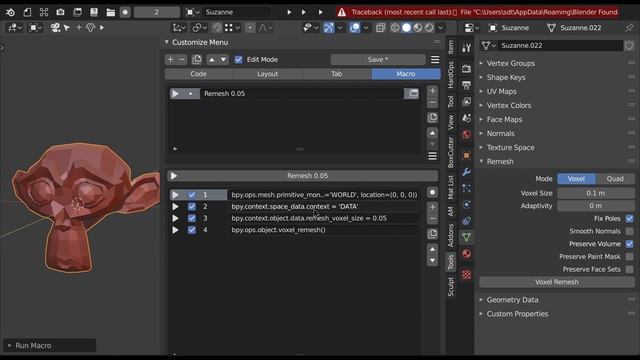Click the Voxel Size value field
The width and height of the screenshot is (640, 360).
(x=596, y=193)
